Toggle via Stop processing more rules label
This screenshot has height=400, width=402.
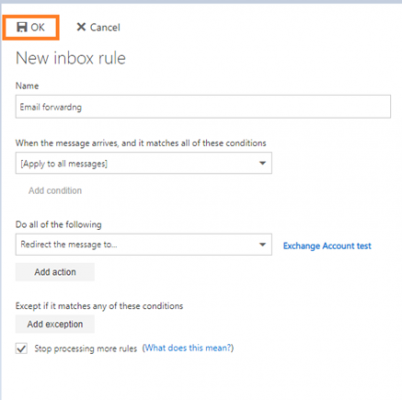86,349
